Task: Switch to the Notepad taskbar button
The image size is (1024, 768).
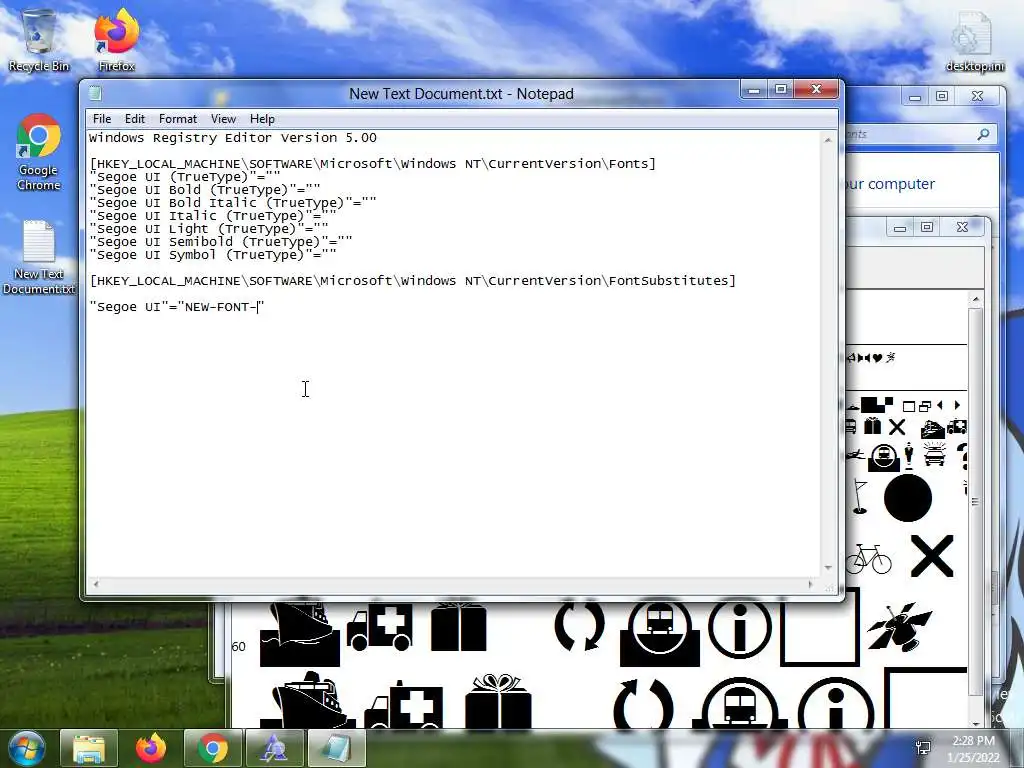Action: pyautogui.click(x=336, y=748)
